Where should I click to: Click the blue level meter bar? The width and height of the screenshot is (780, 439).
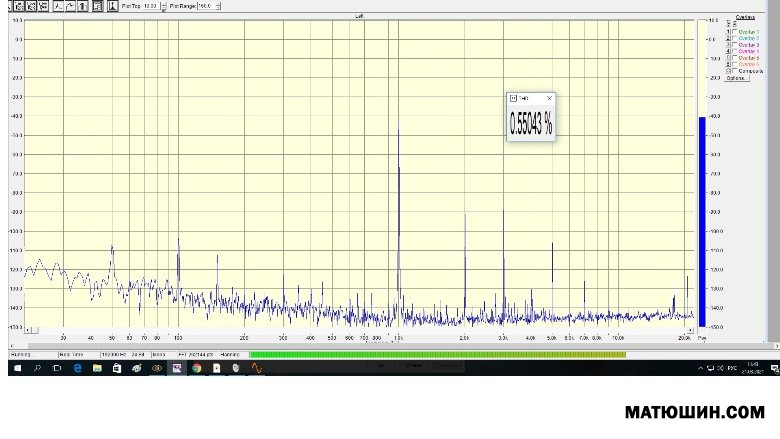702,220
